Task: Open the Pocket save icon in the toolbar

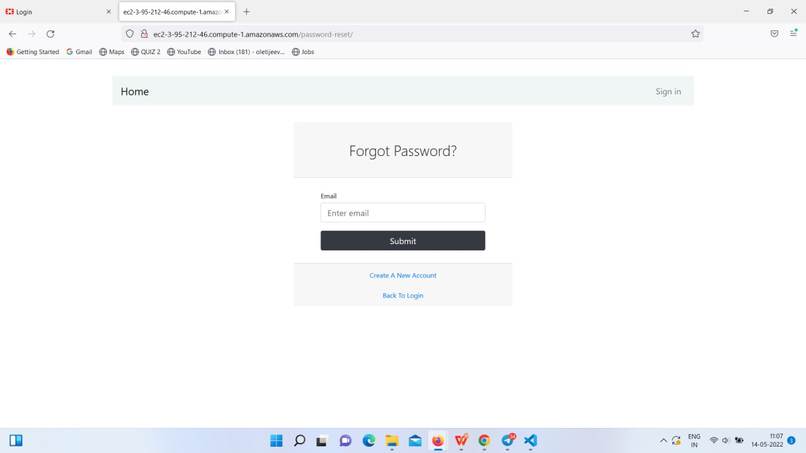Action: point(774,34)
